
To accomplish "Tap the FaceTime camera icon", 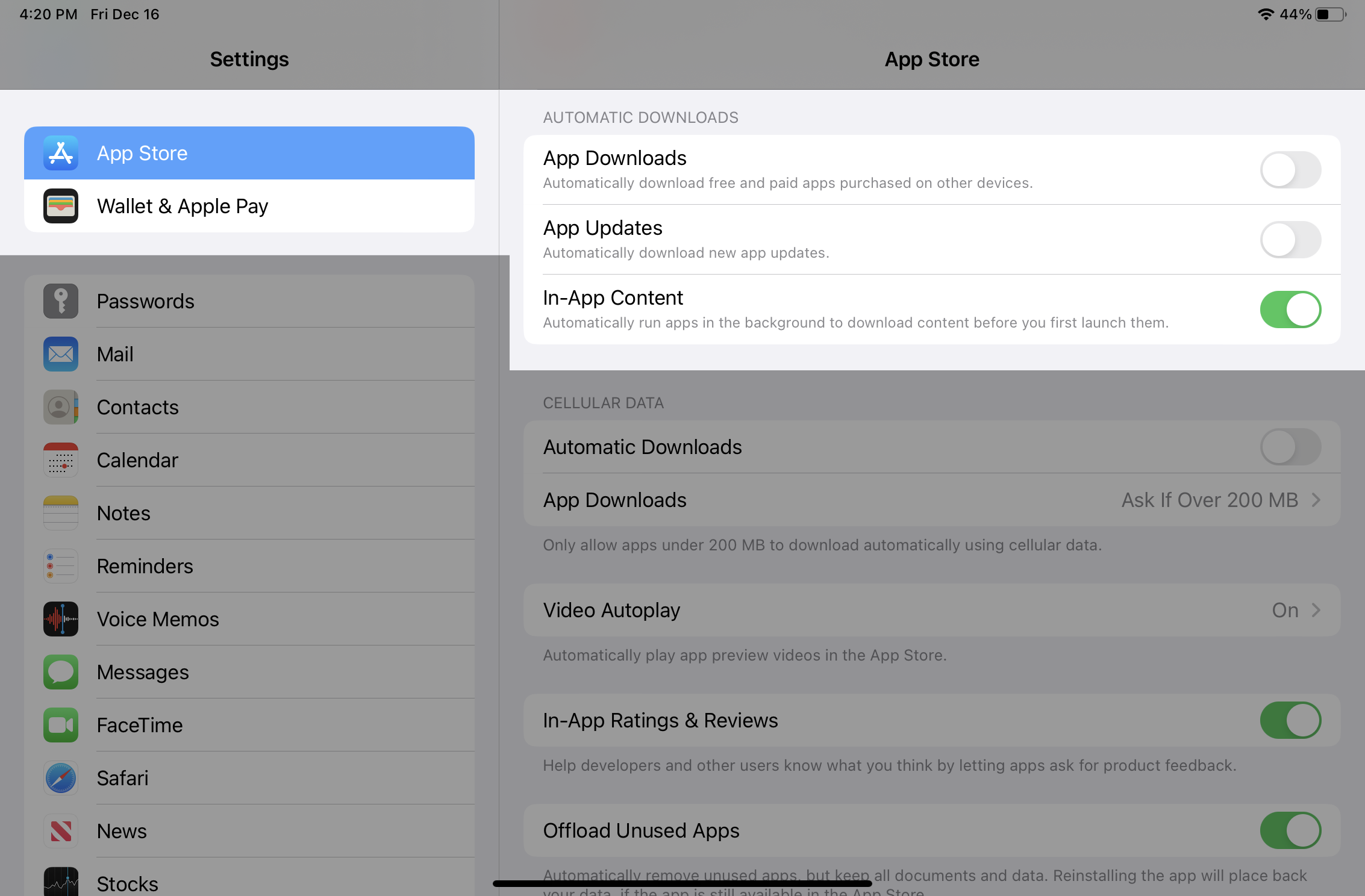I will point(61,725).
